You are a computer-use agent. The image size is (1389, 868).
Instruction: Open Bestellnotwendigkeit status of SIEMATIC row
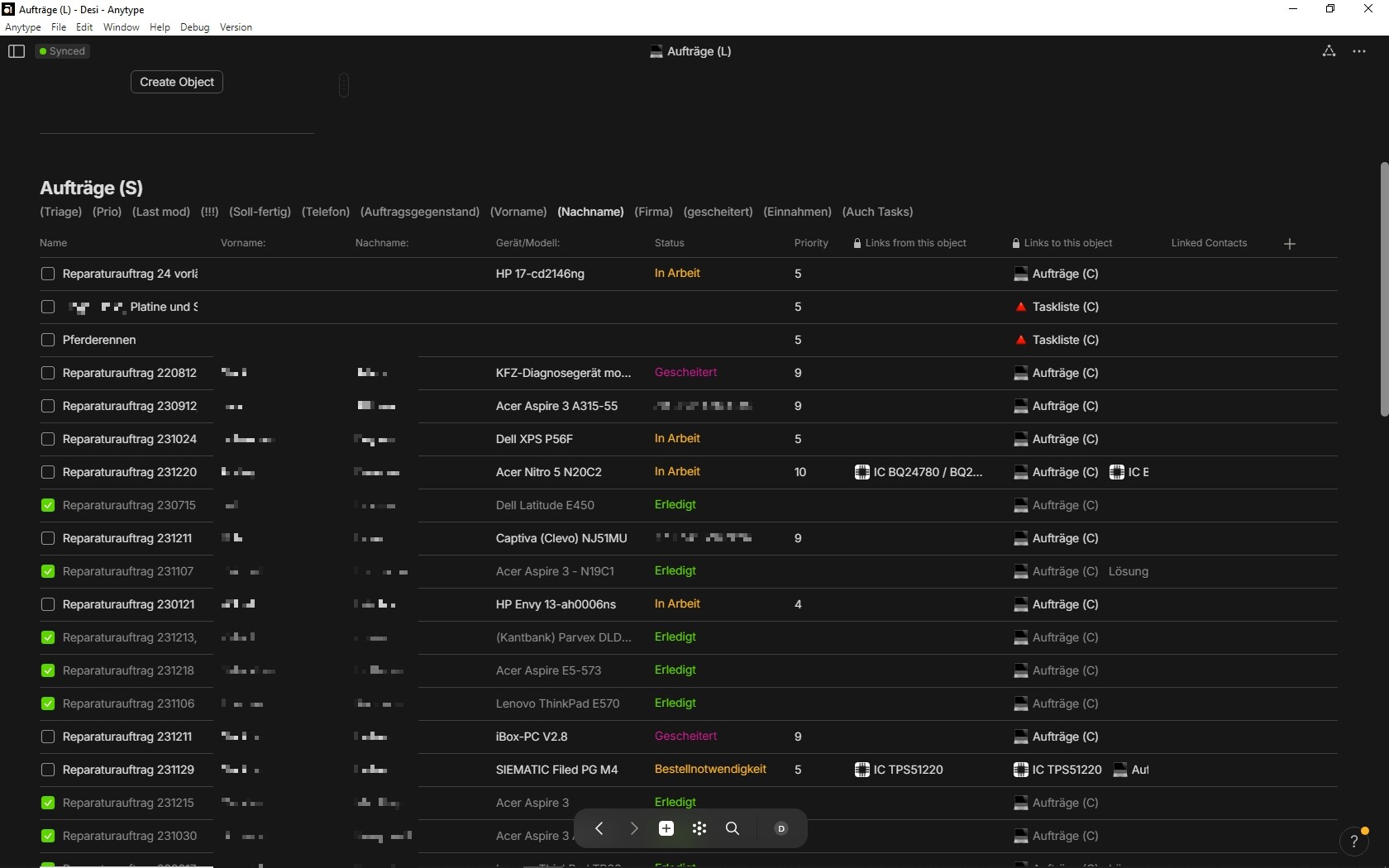coord(710,770)
